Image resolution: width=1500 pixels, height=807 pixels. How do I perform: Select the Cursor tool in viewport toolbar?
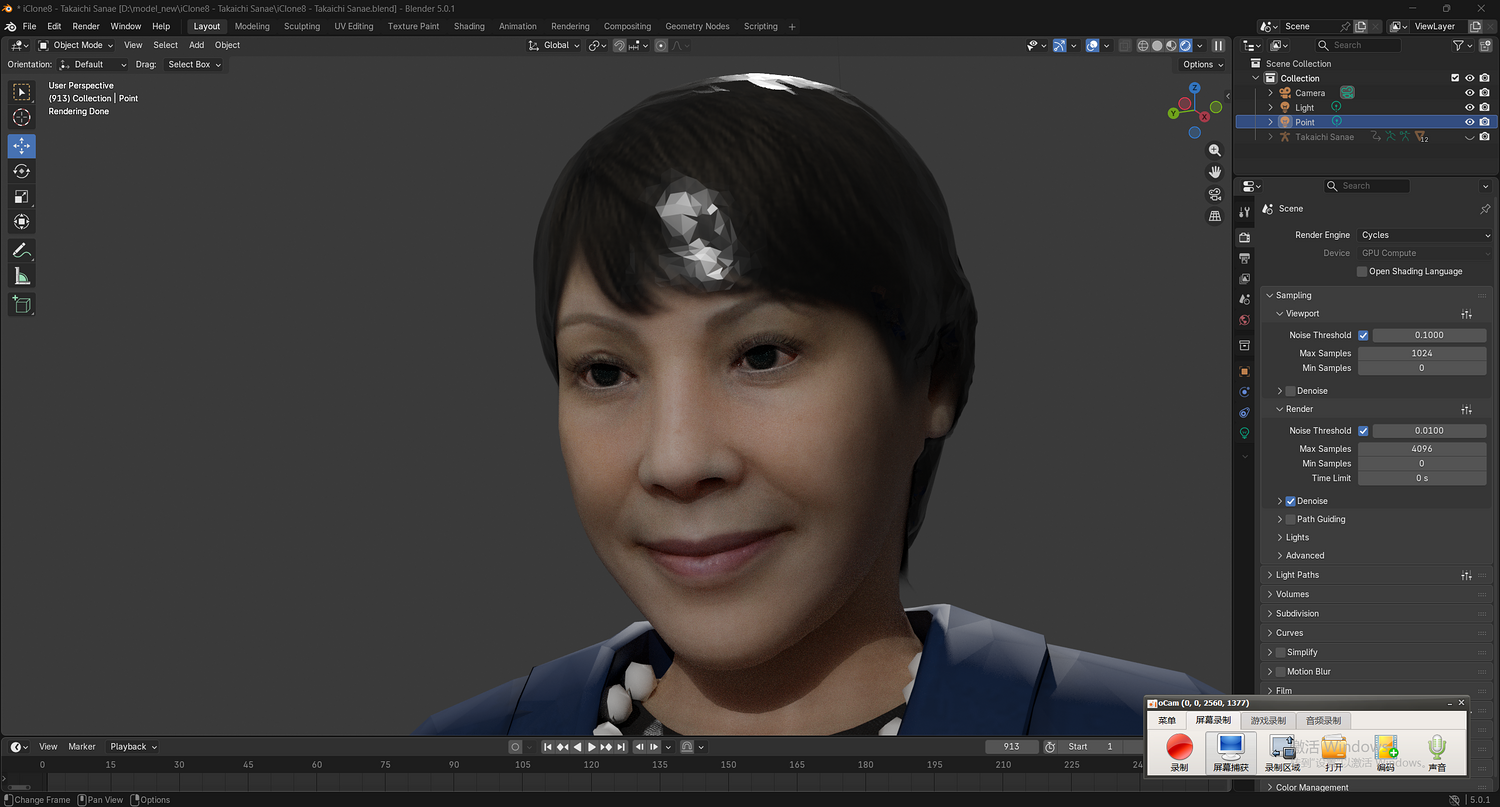tap(22, 118)
